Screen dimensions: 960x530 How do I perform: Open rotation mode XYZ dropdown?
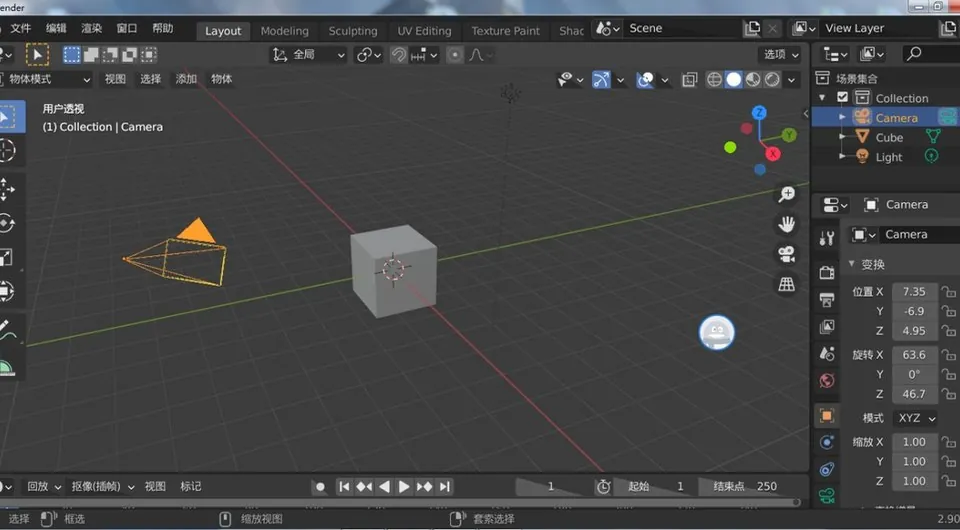915,418
